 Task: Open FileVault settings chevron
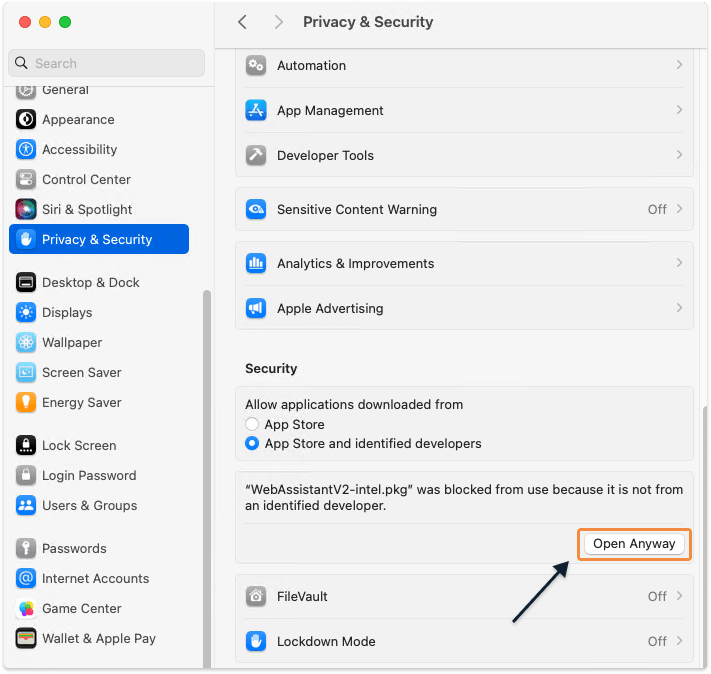[679, 596]
